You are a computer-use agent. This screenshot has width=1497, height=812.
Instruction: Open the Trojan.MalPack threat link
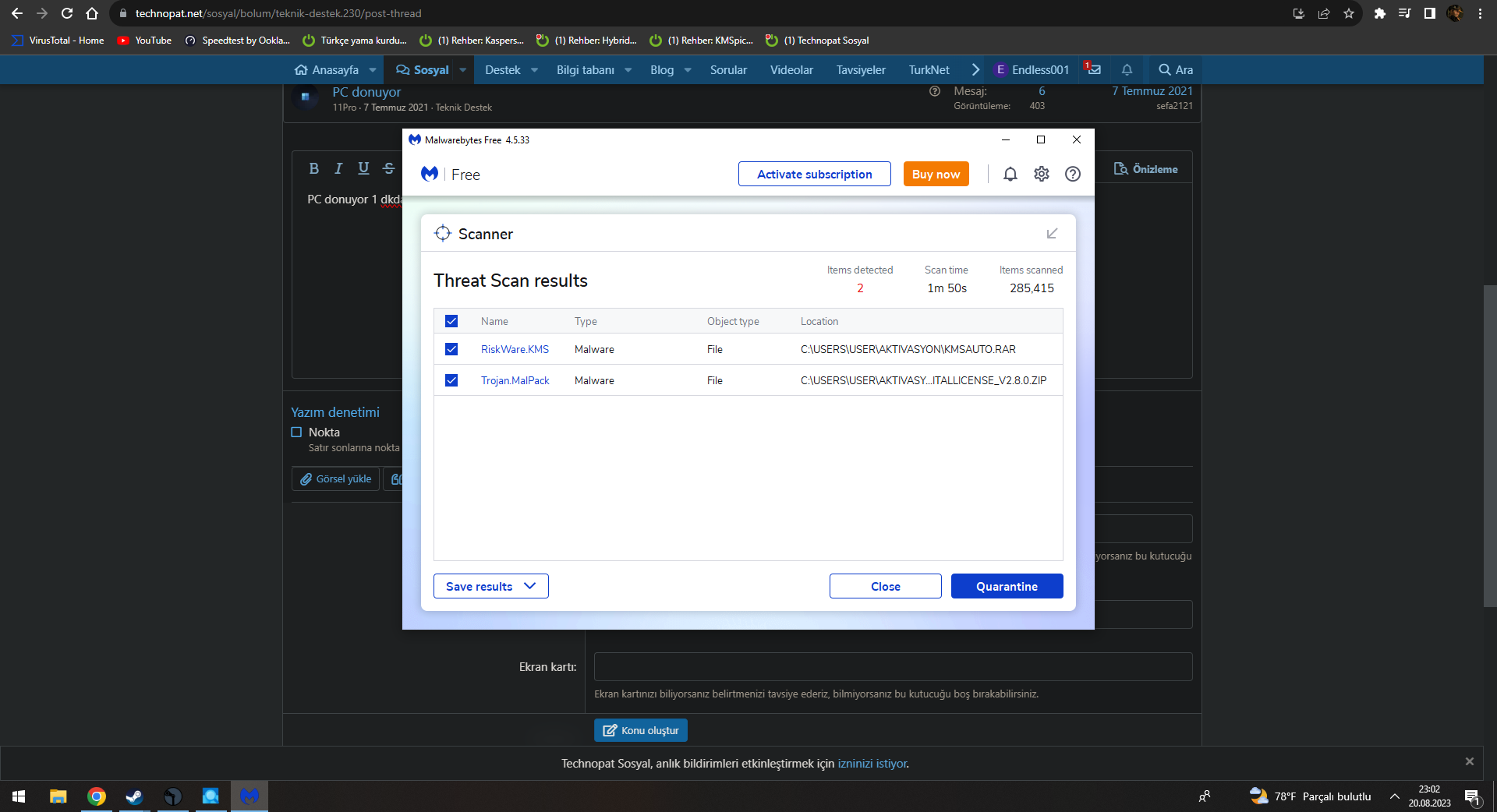tap(515, 380)
